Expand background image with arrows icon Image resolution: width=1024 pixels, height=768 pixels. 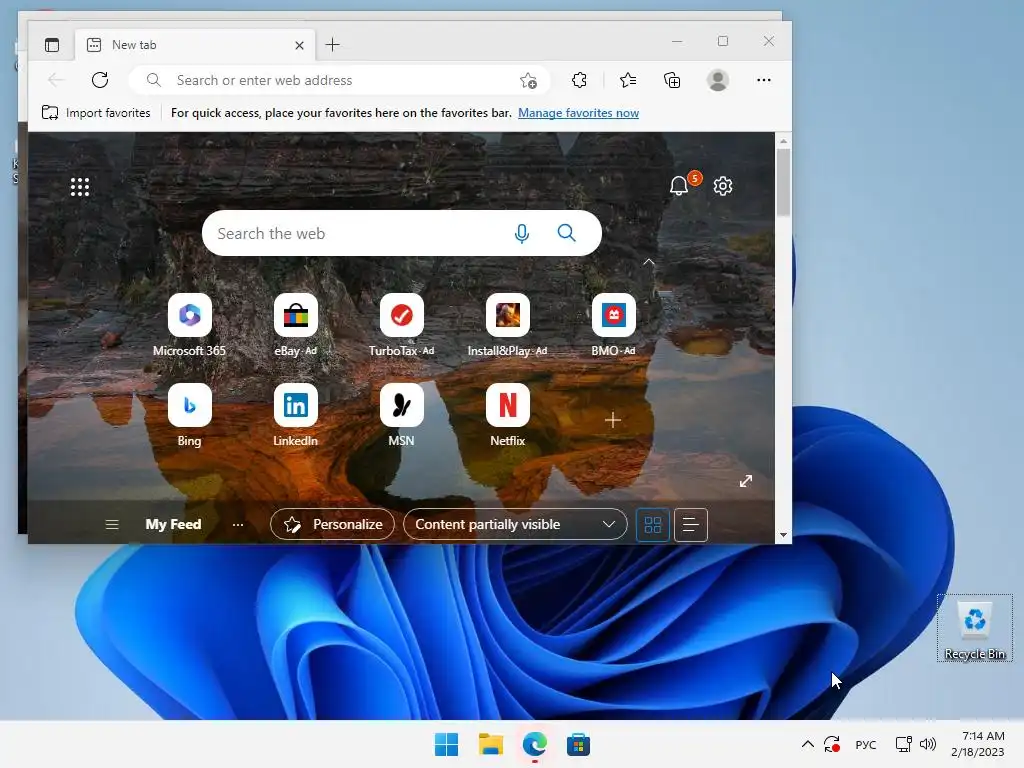click(x=746, y=481)
